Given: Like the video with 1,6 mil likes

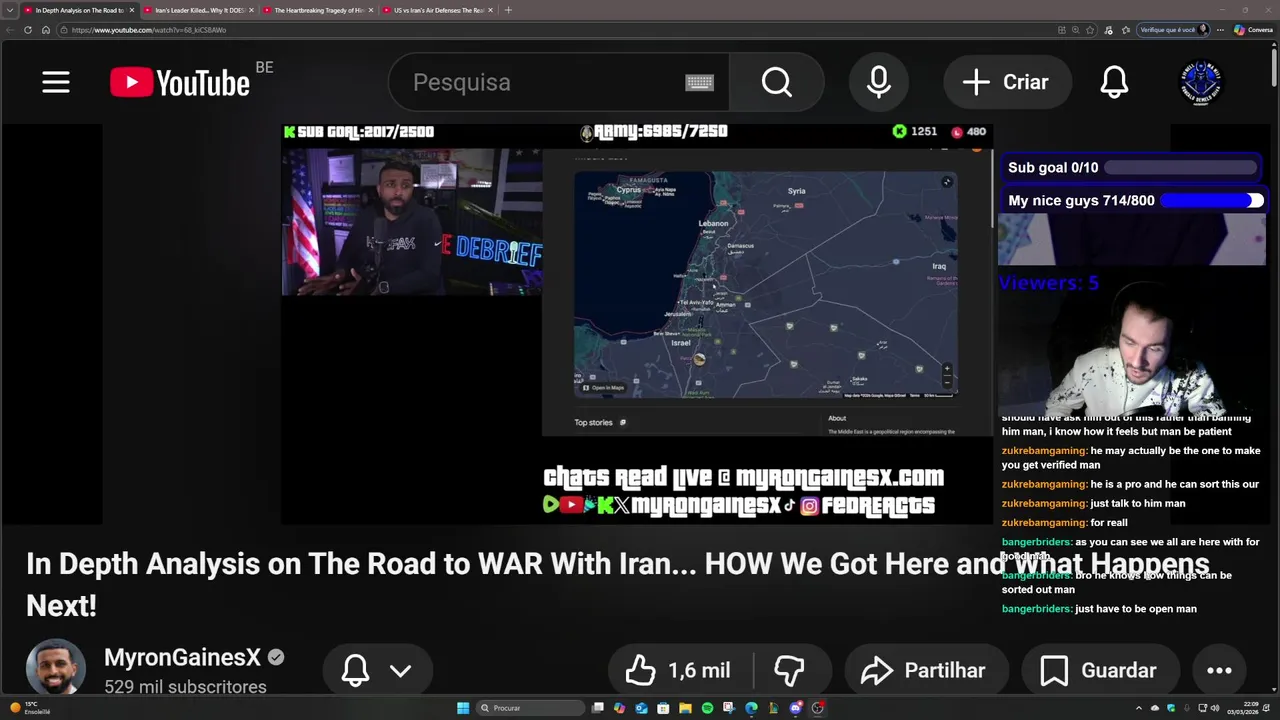Looking at the screenshot, I should click(680, 670).
